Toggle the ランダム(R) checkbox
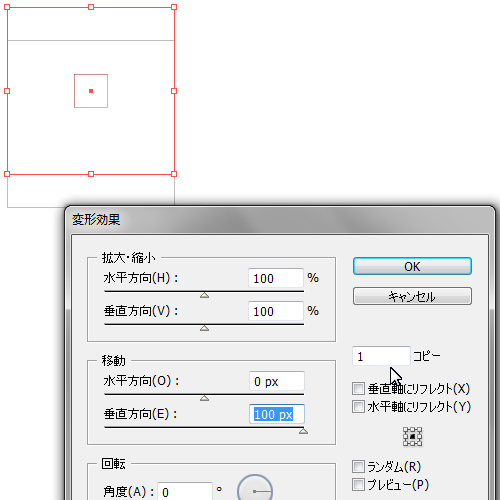Screen dimensions: 500x500 click(x=358, y=467)
